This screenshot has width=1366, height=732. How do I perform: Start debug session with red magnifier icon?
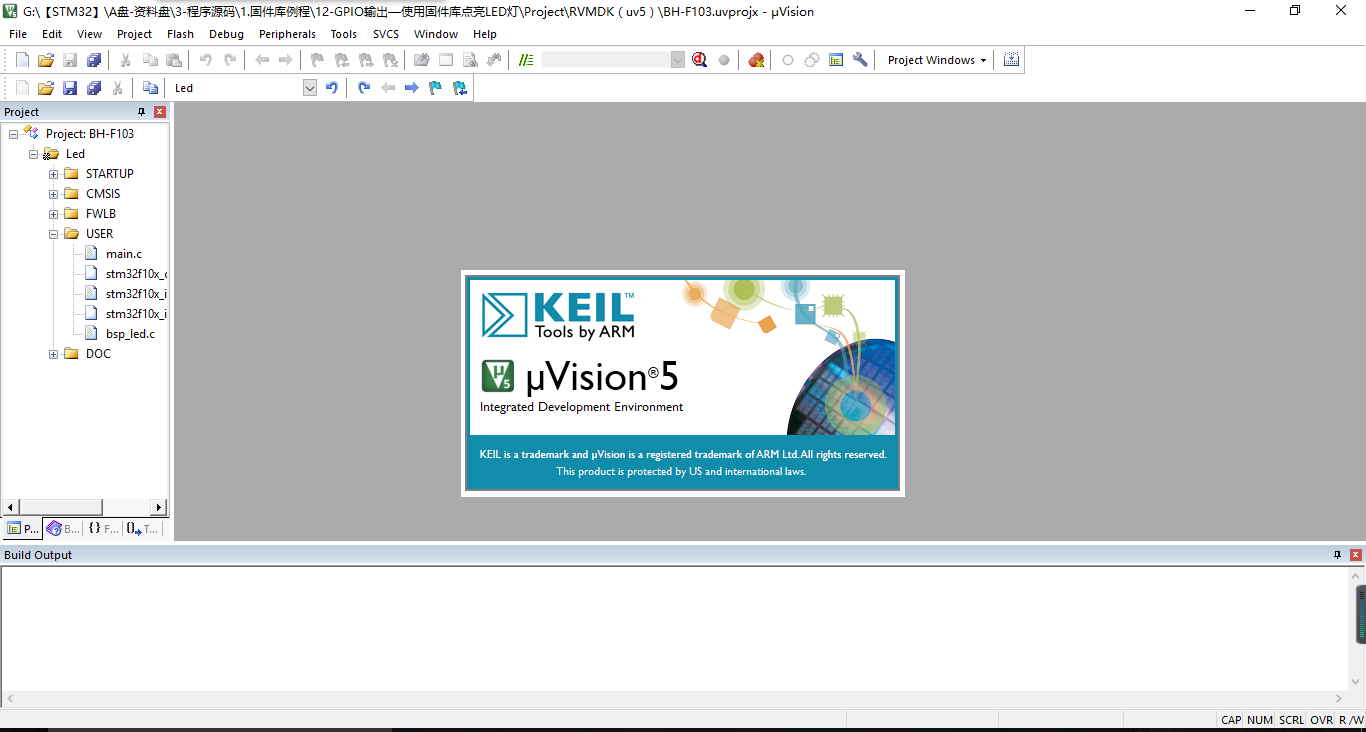699,60
